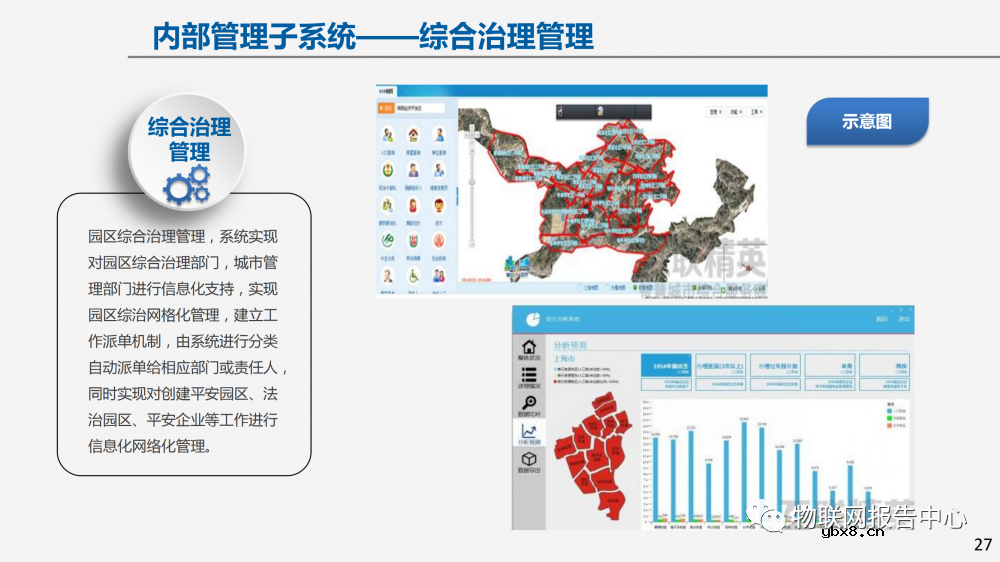Switch to the GIS地图 tab
The image size is (1000, 562).
click(x=386, y=91)
